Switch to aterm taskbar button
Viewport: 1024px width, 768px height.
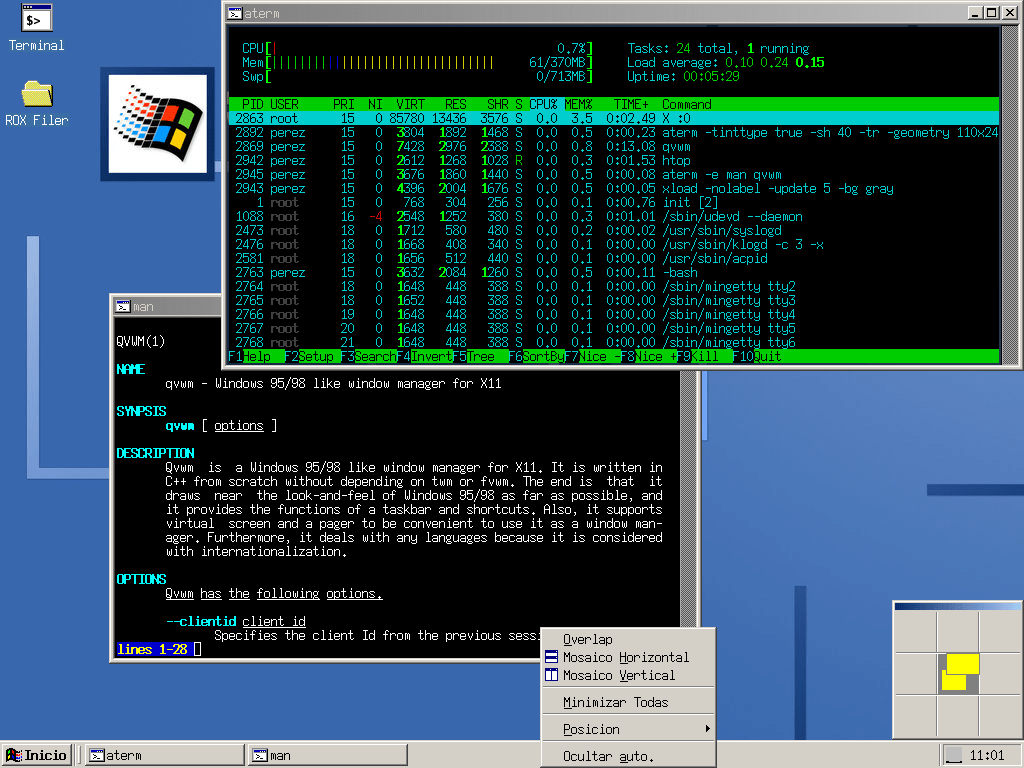point(165,755)
